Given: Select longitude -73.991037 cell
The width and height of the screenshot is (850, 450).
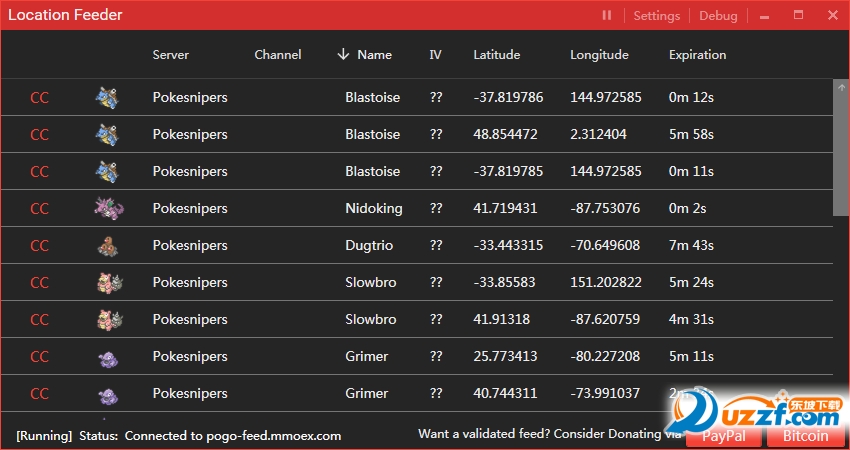Looking at the screenshot, I should 605,393.
